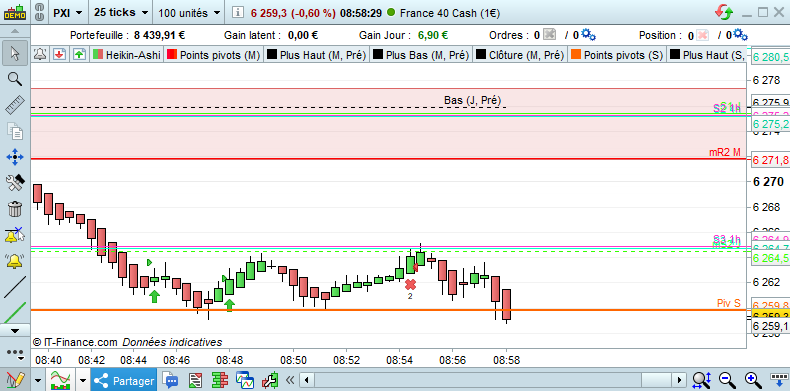Collapse the left toolbar with the up arrow
This screenshot has width=790, height=391.
tap(15, 32)
